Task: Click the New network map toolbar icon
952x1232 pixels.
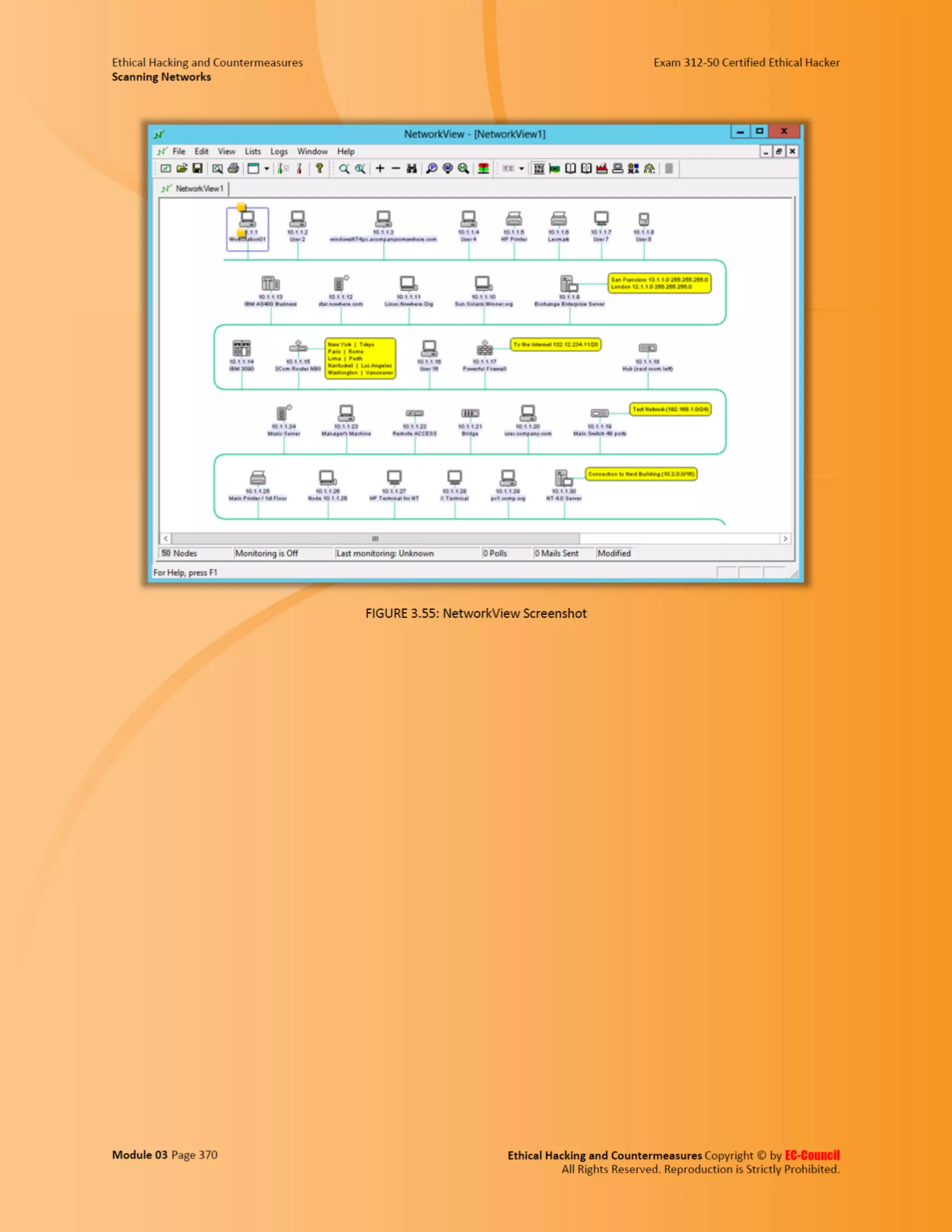Action: (165, 169)
